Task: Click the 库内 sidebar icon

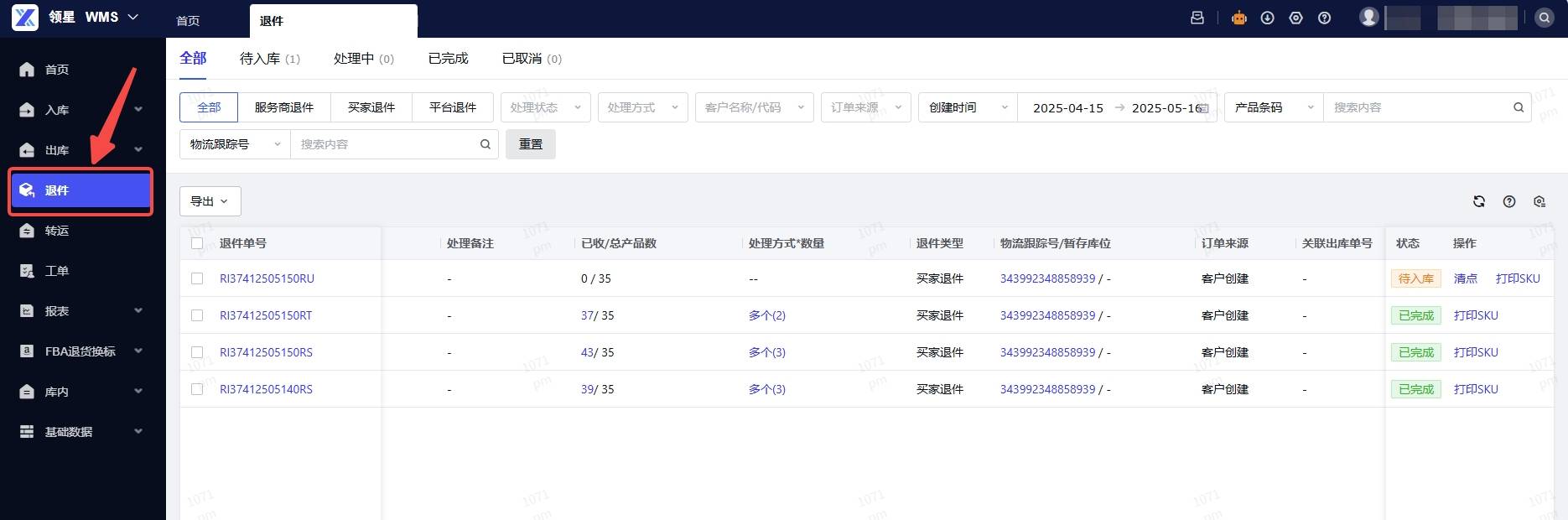Action: [27, 392]
